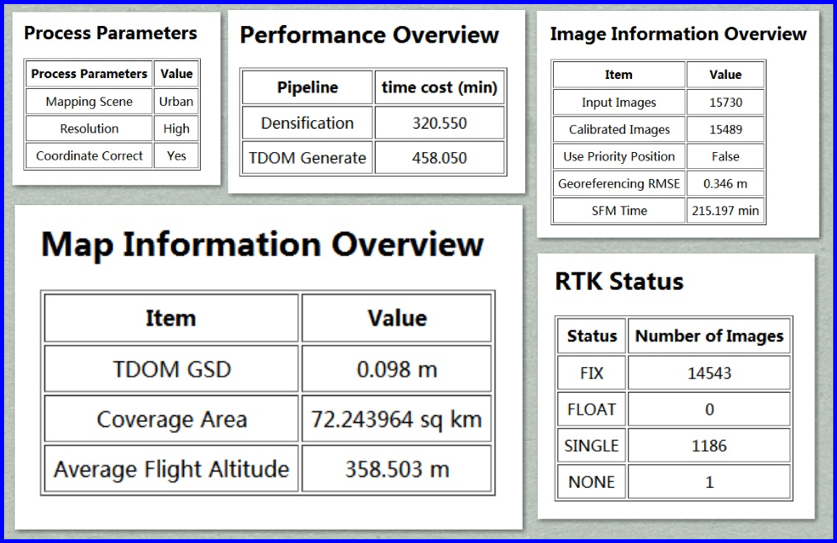Select the SFM Time row label
This screenshot has width=837, height=543.
(x=619, y=210)
